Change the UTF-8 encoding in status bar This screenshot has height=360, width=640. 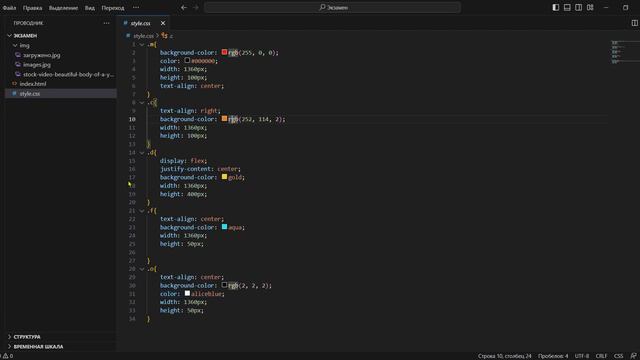tap(582, 356)
